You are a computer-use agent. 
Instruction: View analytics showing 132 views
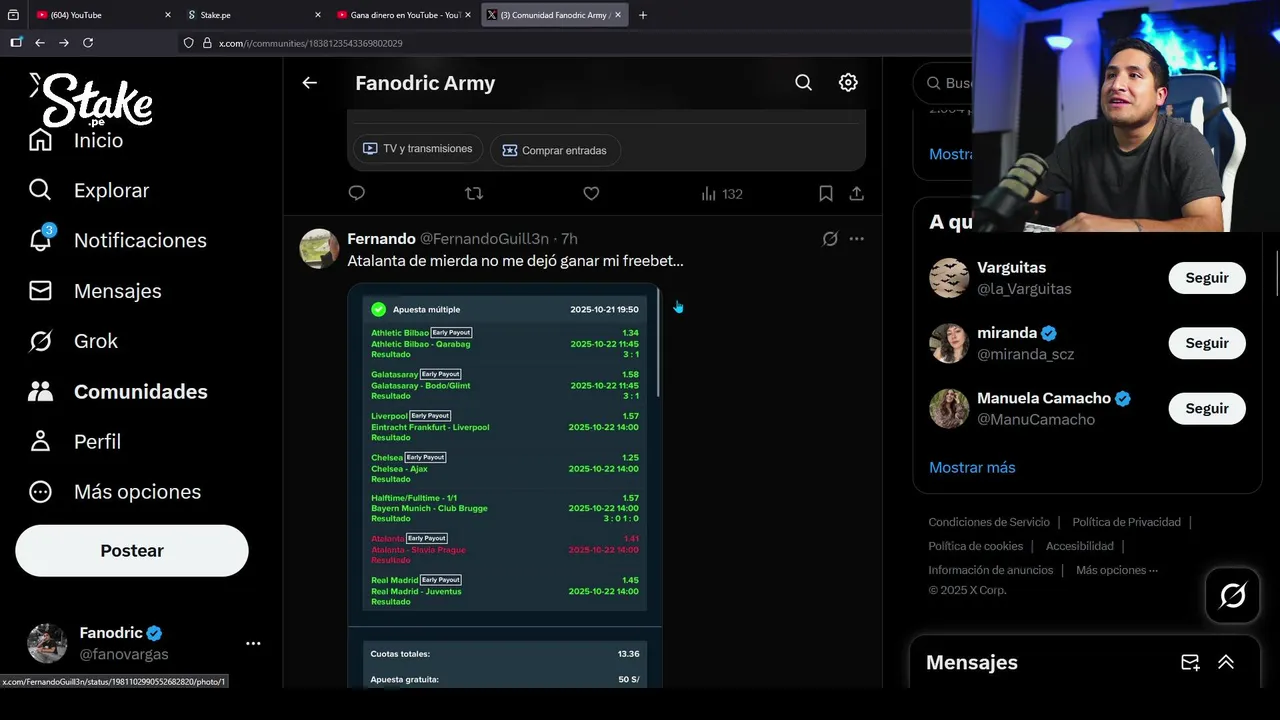click(x=721, y=194)
